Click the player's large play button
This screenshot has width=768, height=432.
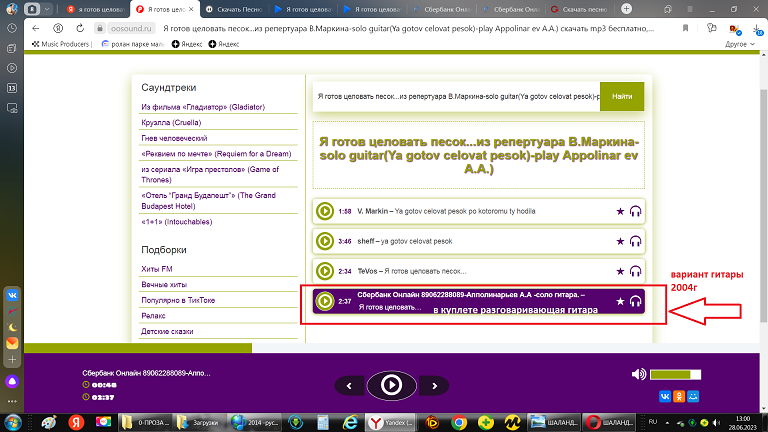point(391,385)
